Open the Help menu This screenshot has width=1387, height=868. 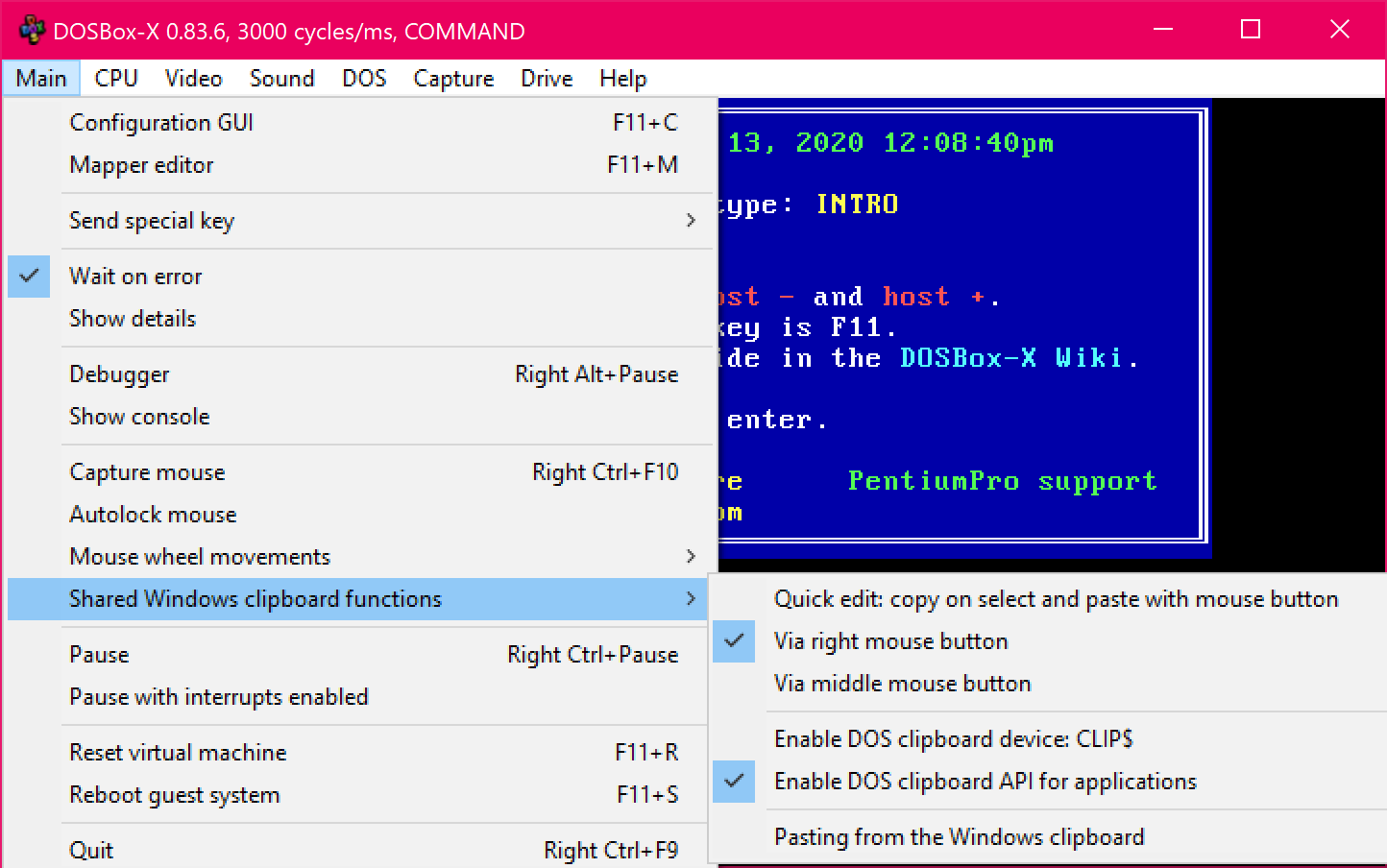[623, 79]
